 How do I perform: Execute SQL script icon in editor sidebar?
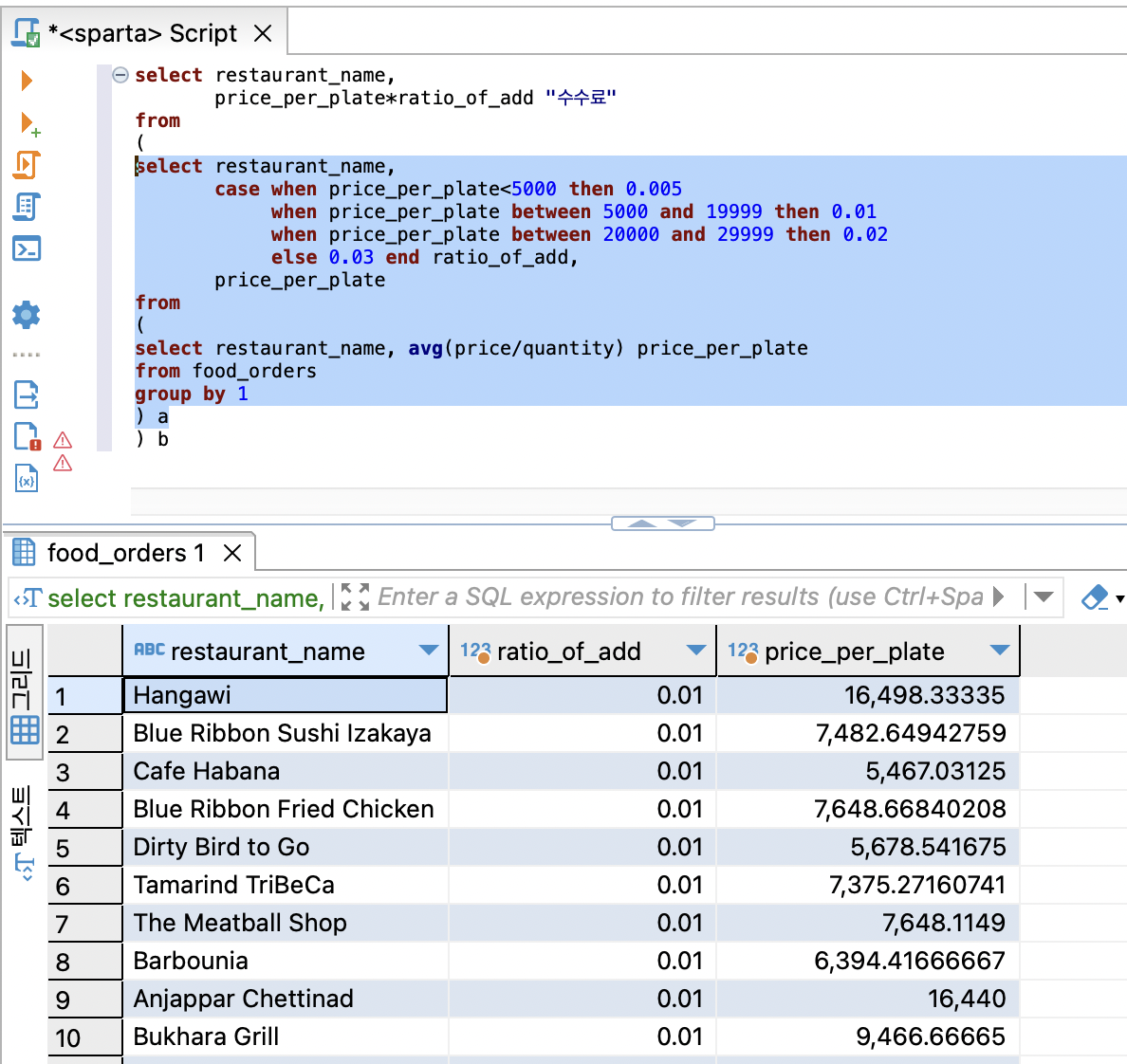click(x=28, y=165)
